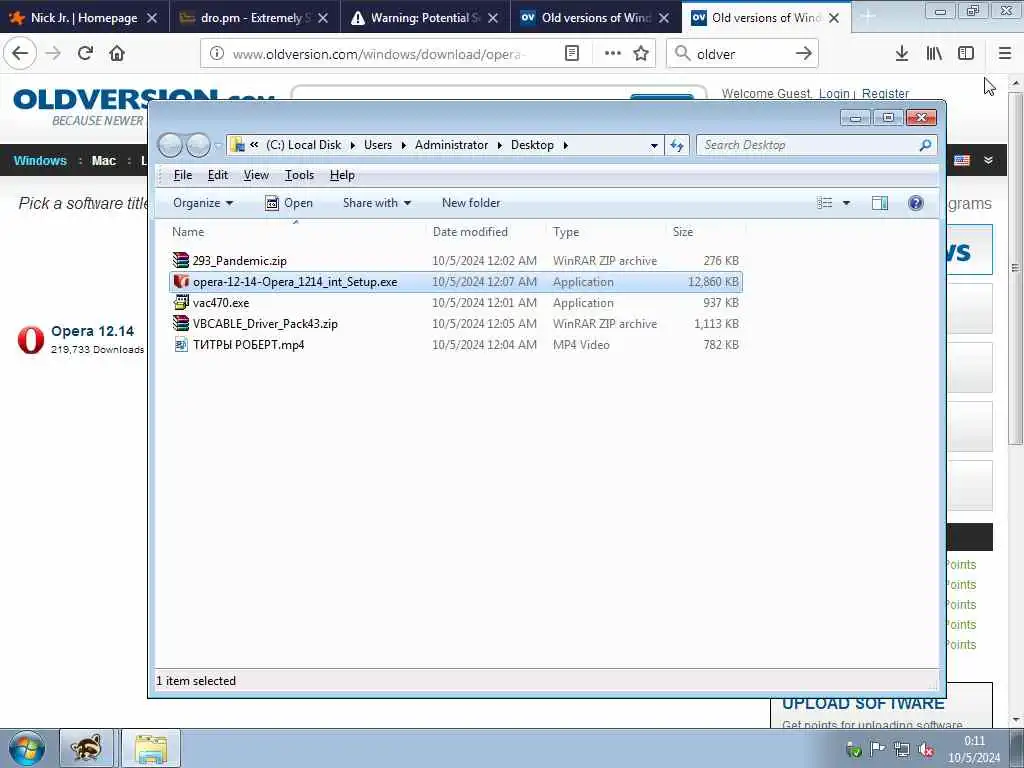
Task: Open Firefox library icon
Action: [934, 54]
